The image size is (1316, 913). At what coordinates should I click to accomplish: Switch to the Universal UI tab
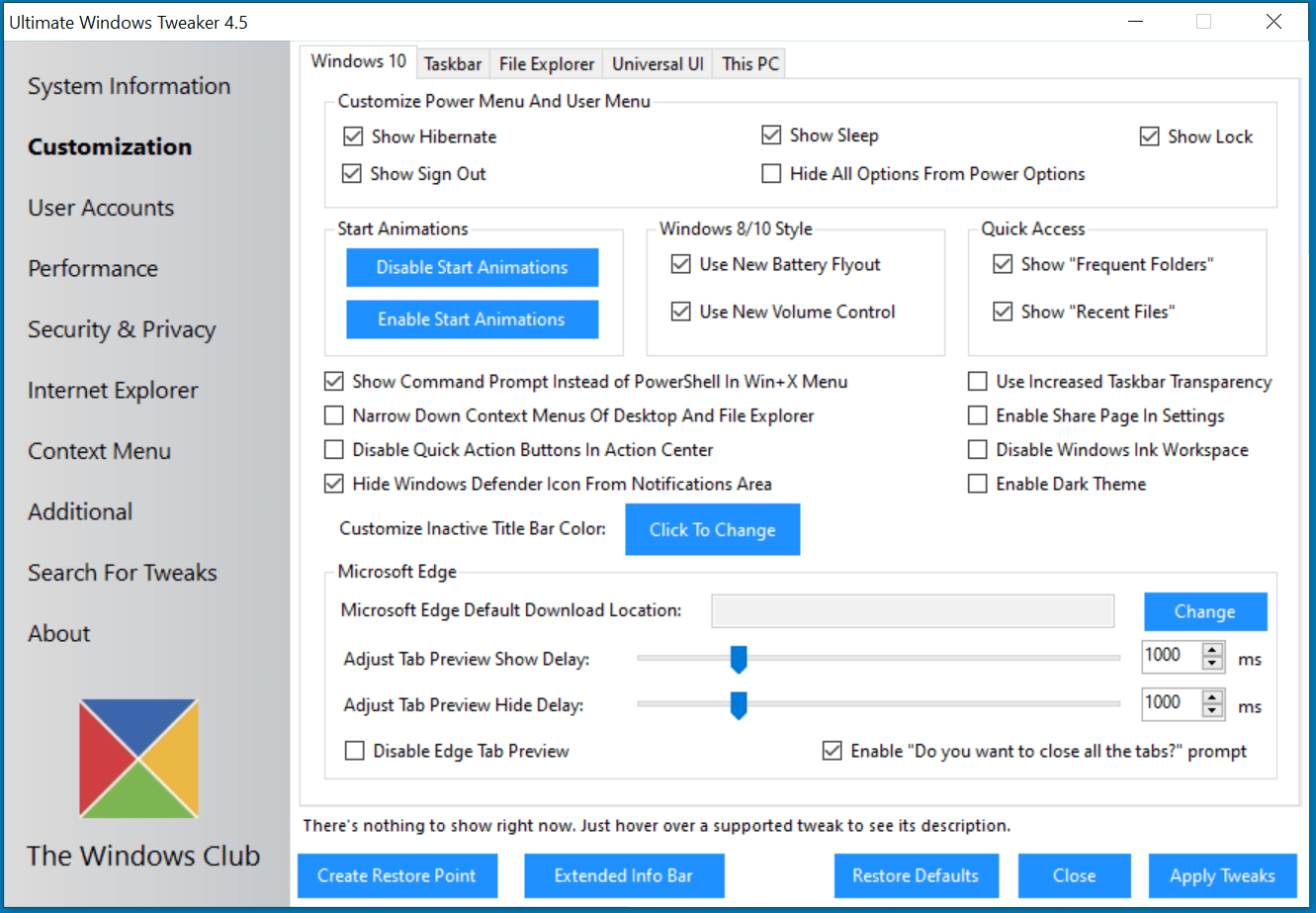coord(658,64)
